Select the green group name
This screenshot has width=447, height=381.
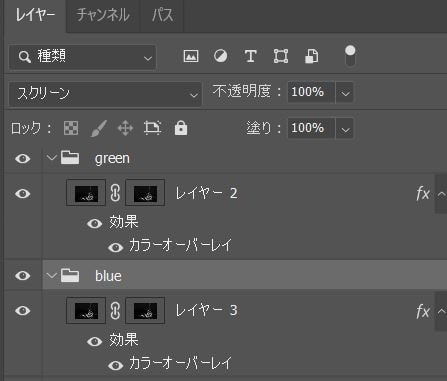coord(112,159)
